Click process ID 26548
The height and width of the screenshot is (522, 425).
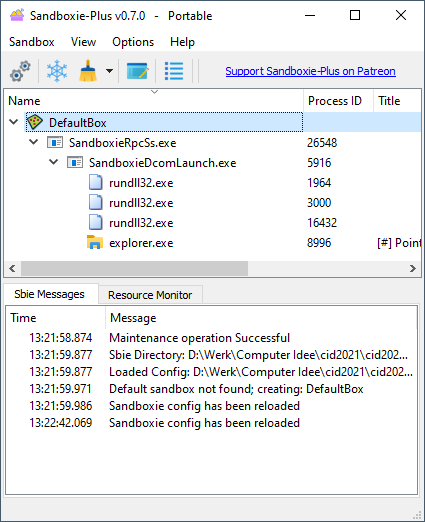[322, 143]
